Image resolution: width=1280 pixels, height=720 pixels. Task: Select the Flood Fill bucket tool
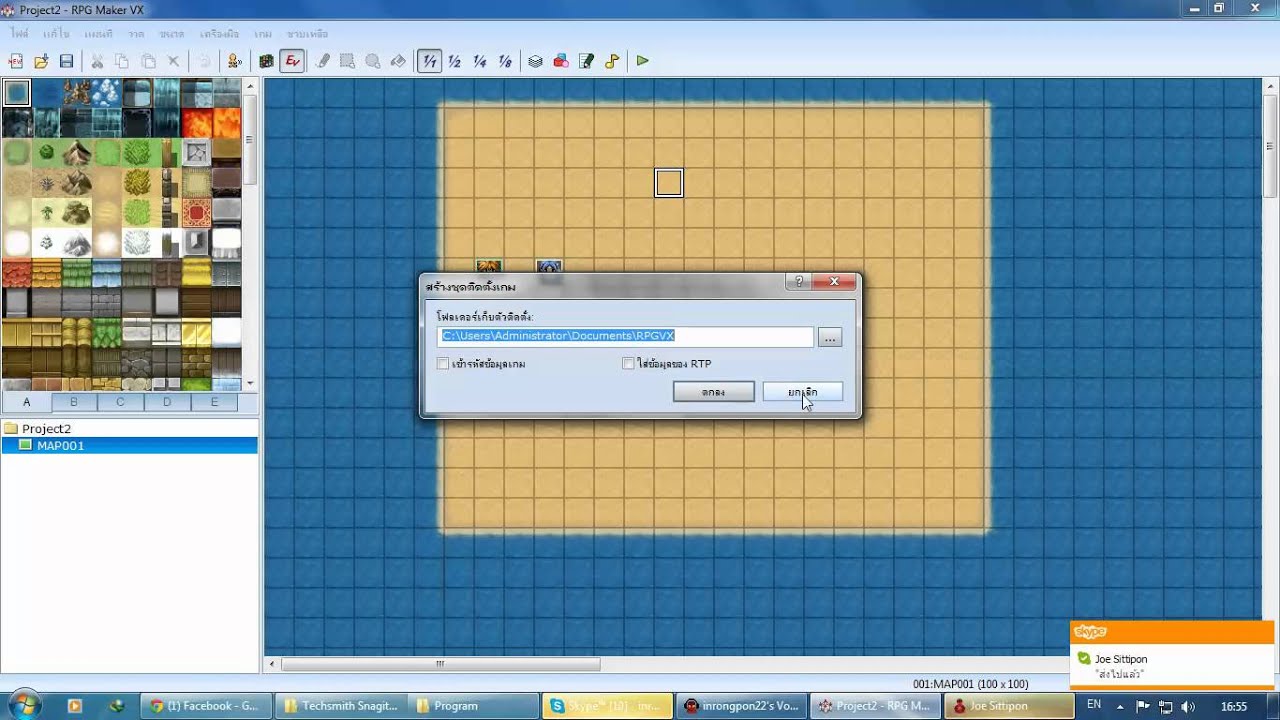397,61
